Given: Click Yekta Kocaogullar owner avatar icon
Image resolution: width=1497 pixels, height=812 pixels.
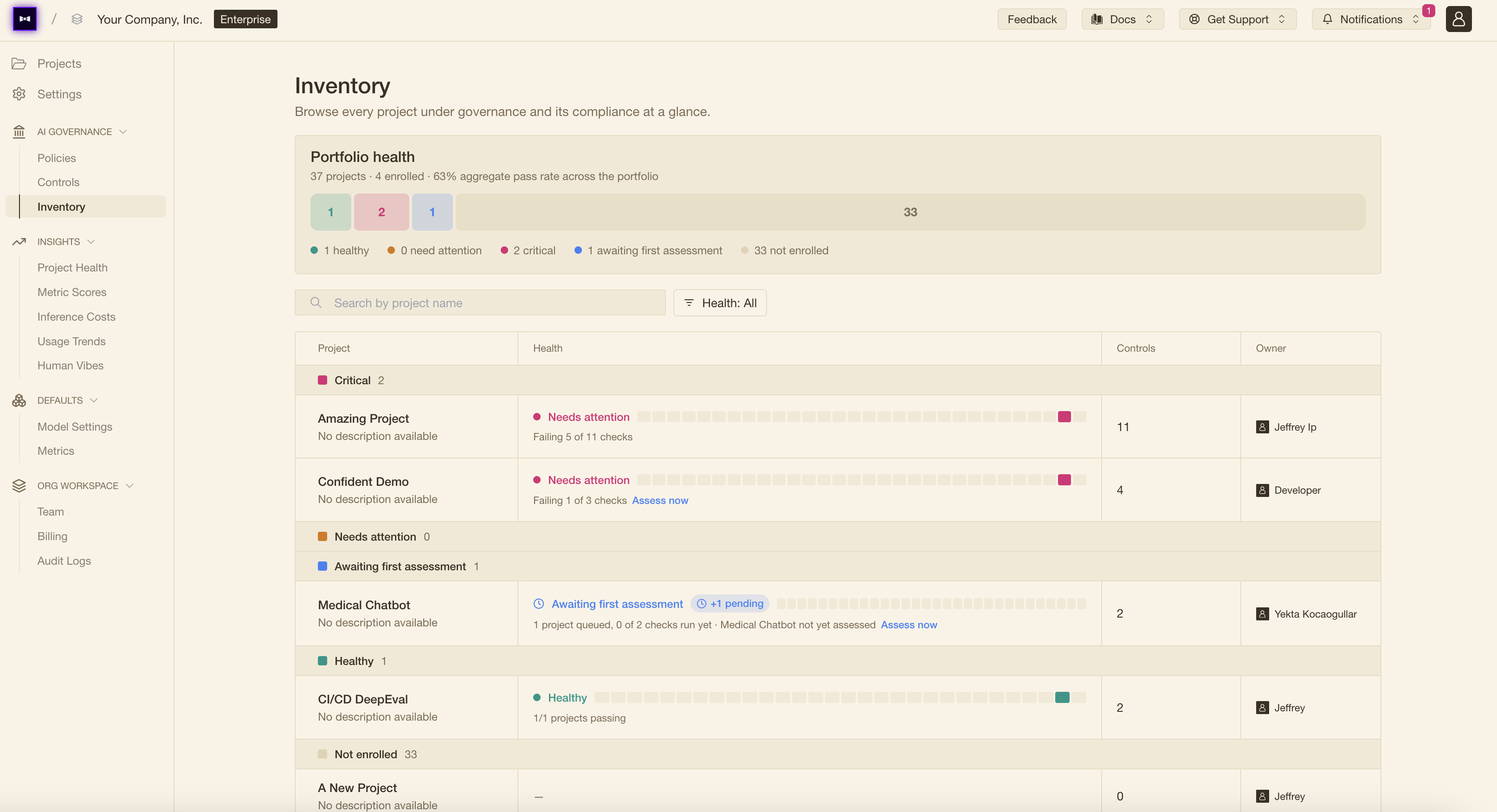Looking at the screenshot, I should (x=1262, y=614).
